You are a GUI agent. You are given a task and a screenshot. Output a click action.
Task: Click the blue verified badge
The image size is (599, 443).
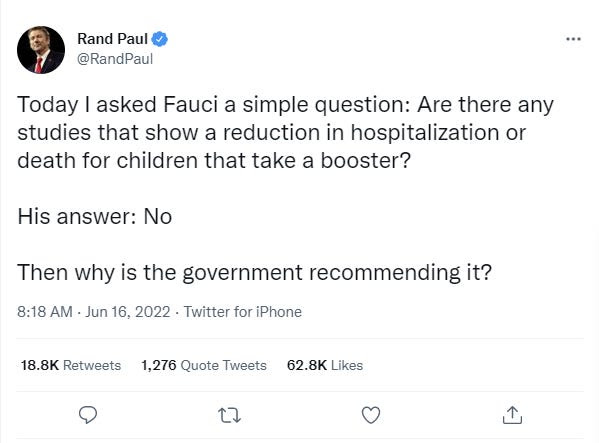160,39
